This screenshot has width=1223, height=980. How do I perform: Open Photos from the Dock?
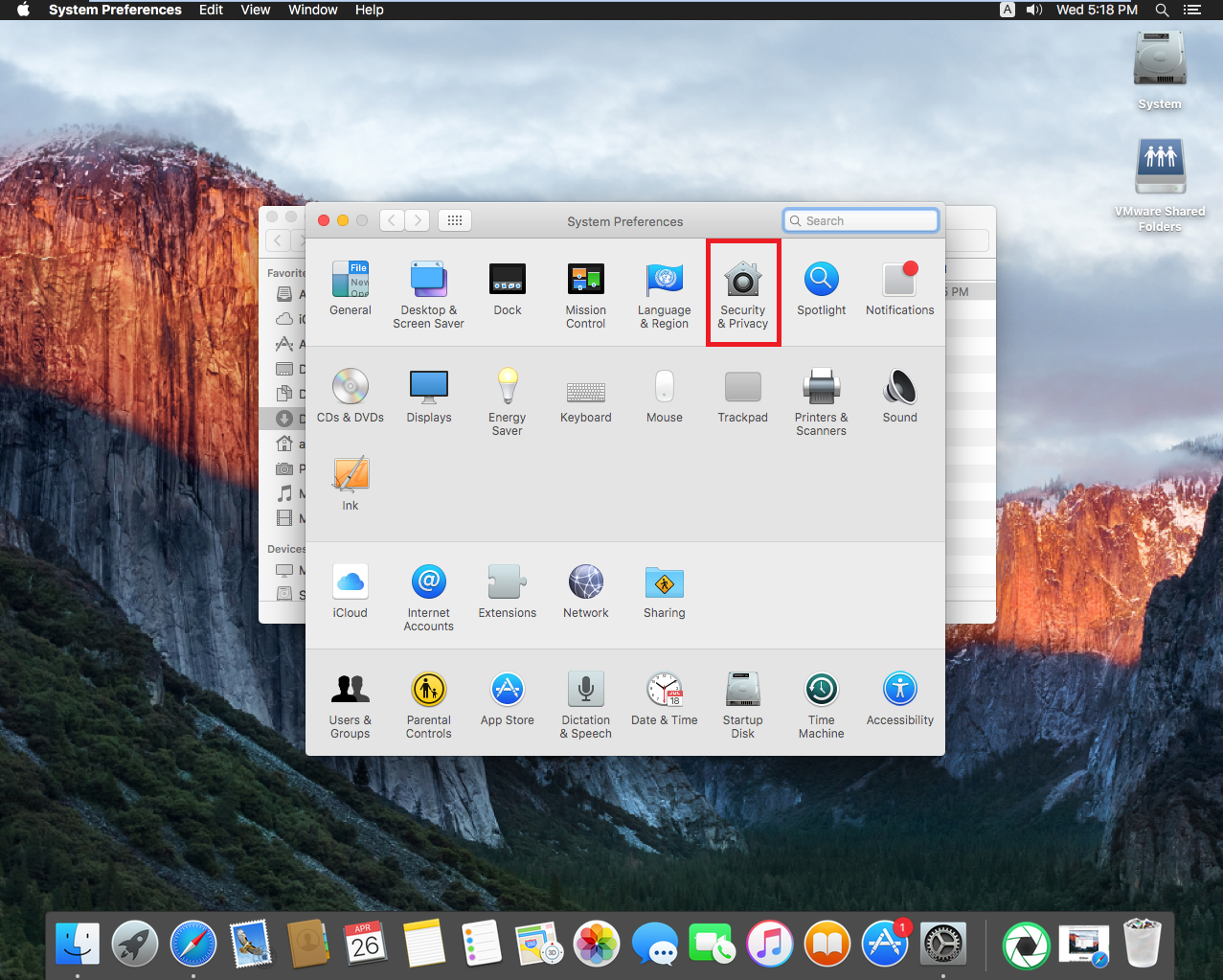pos(597,945)
